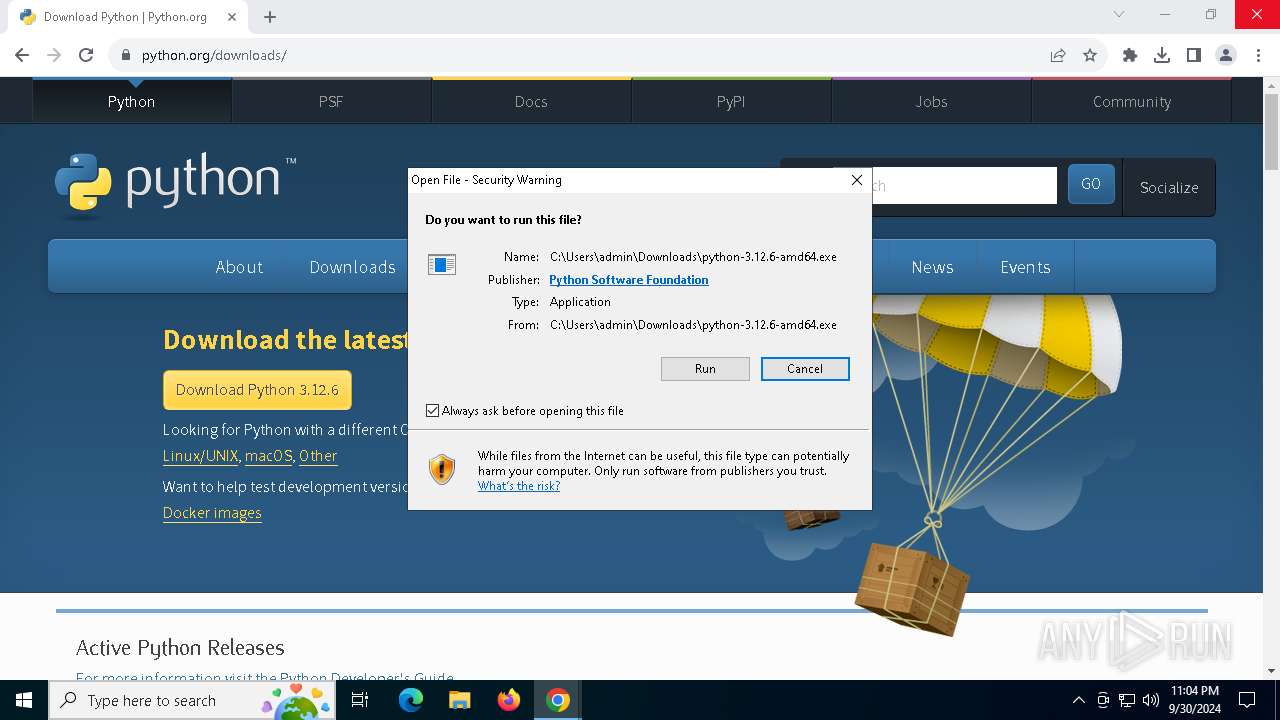
Task: Open Chrome downloads tray icon
Action: pyautogui.click(x=1162, y=55)
